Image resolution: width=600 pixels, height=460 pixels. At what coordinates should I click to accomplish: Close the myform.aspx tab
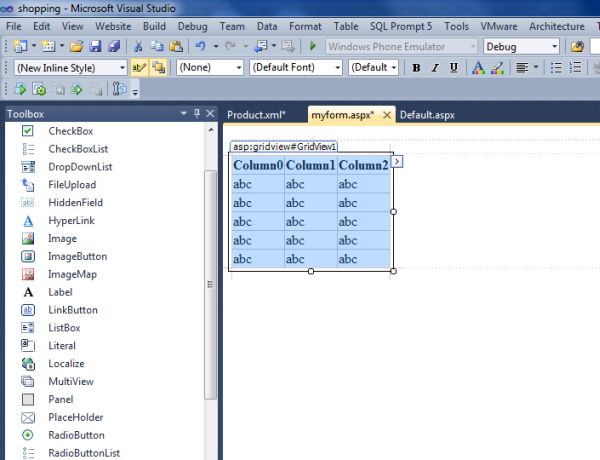click(387, 115)
